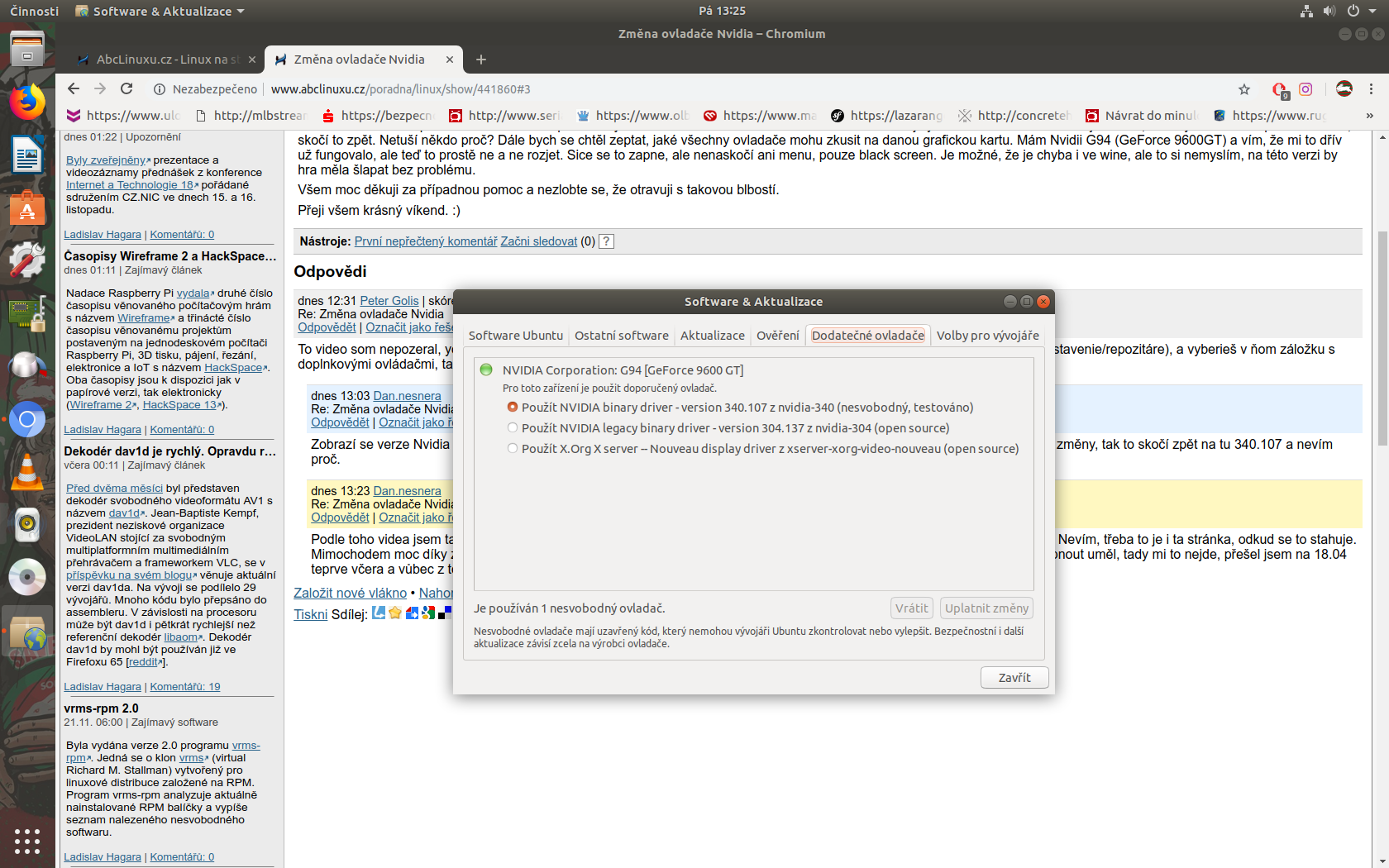Go forward in Chromium
Screen dimensions: 1389x868
coord(100,88)
